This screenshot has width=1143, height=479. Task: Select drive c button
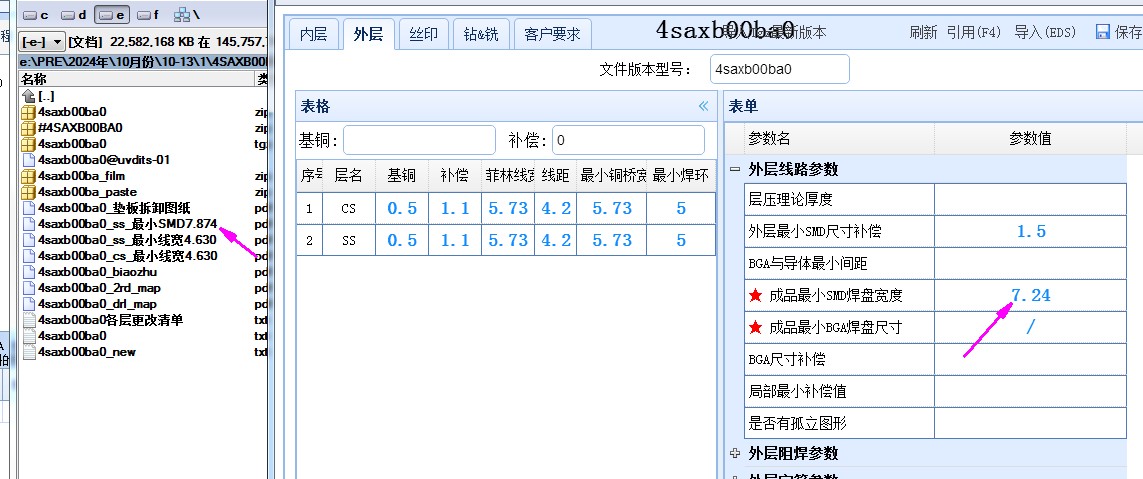[36, 15]
